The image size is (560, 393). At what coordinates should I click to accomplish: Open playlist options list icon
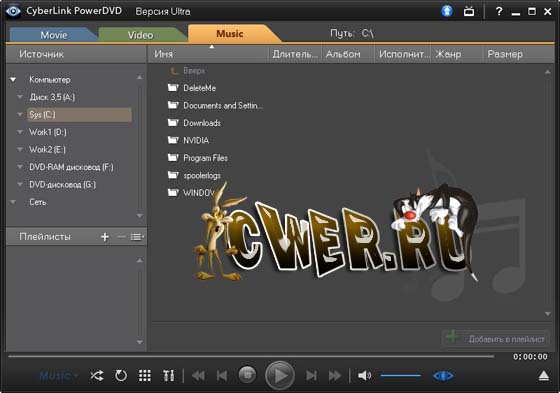(x=137, y=237)
